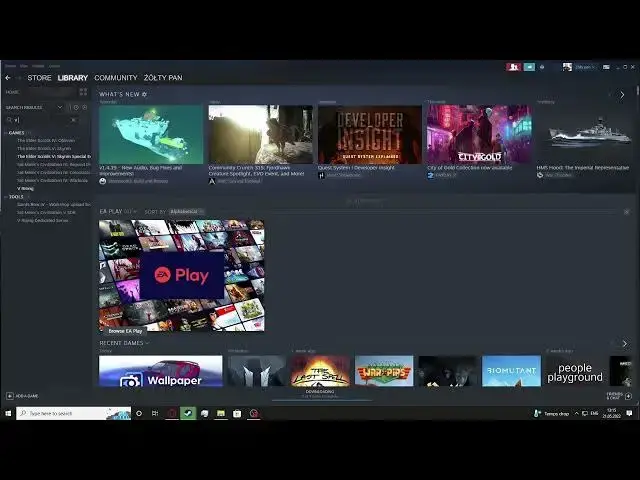Click the teal announcements icon
Image resolution: width=640 pixels, height=480 pixels.
click(529, 67)
